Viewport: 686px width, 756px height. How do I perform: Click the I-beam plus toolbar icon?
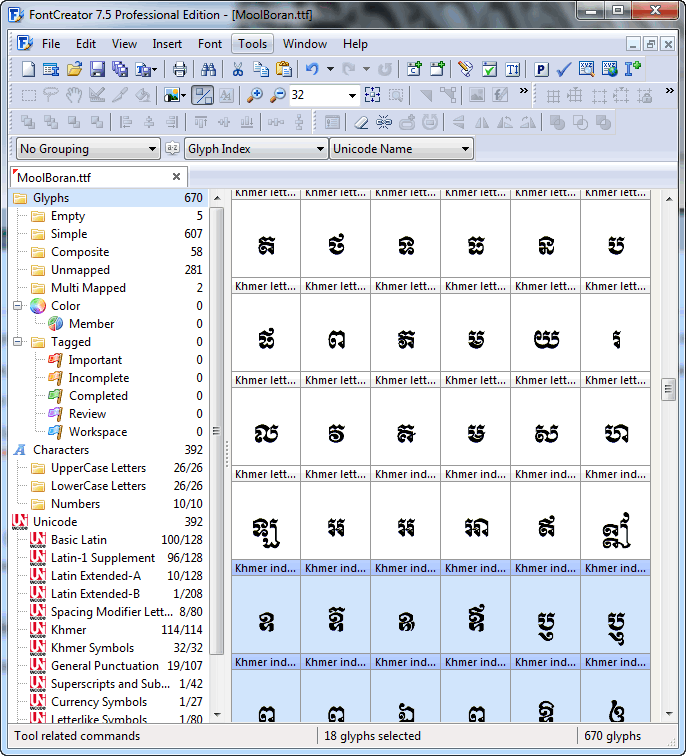(632, 69)
